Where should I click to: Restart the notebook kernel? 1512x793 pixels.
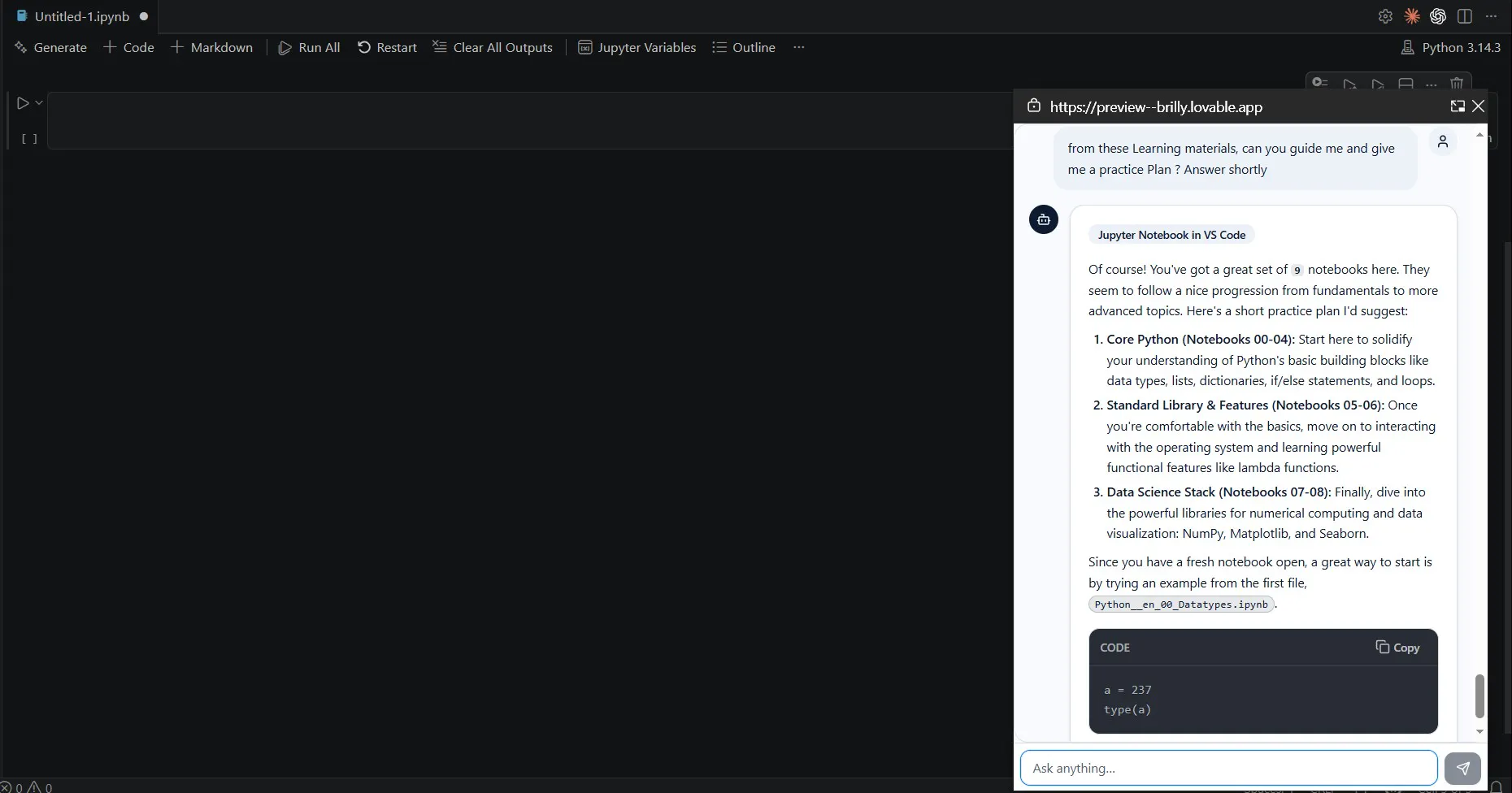(x=387, y=47)
